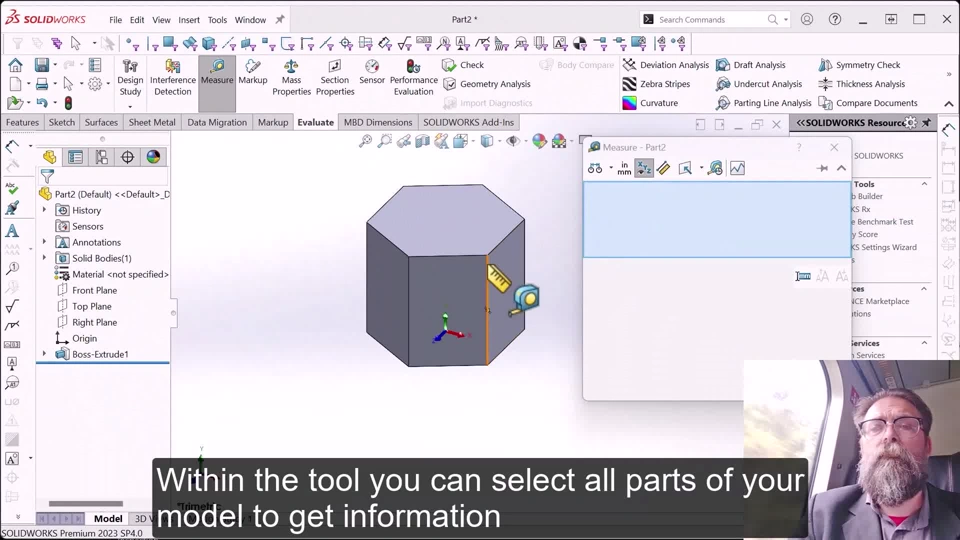
Task: Switch to the Sketch tab
Action: [62, 122]
